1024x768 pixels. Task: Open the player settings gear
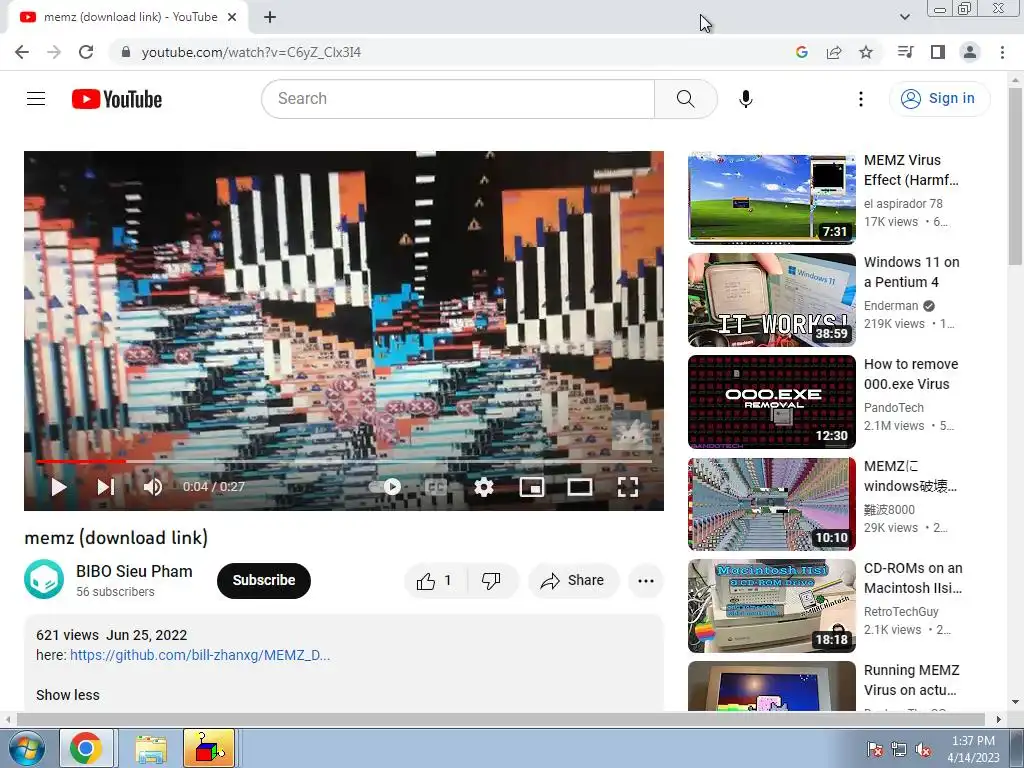click(483, 487)
